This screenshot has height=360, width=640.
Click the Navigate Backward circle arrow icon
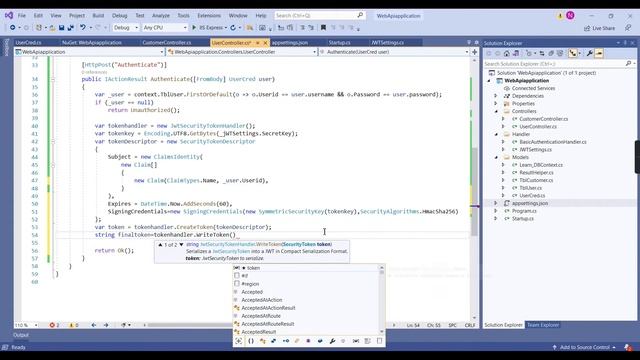pos(13,27)
